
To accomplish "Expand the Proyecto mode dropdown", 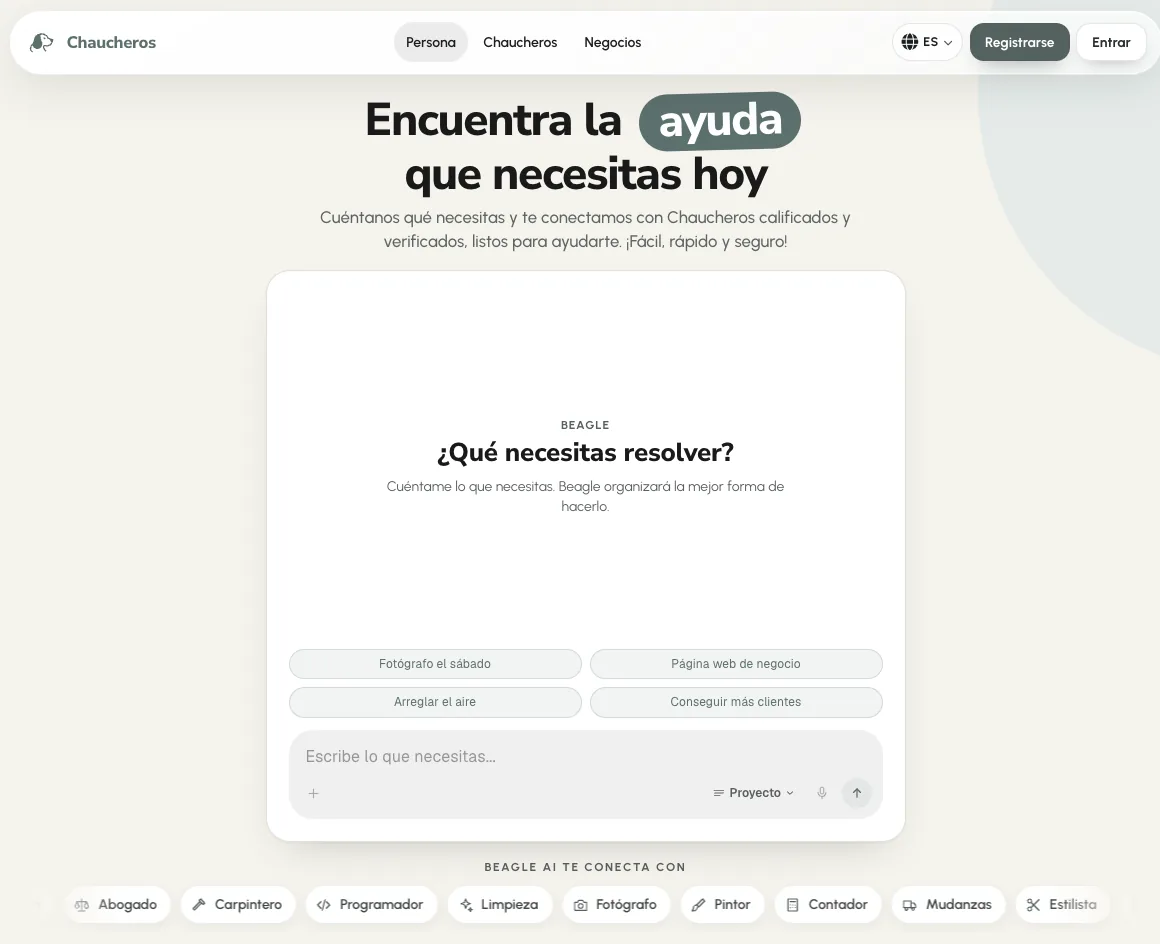I will pos(754,793).
